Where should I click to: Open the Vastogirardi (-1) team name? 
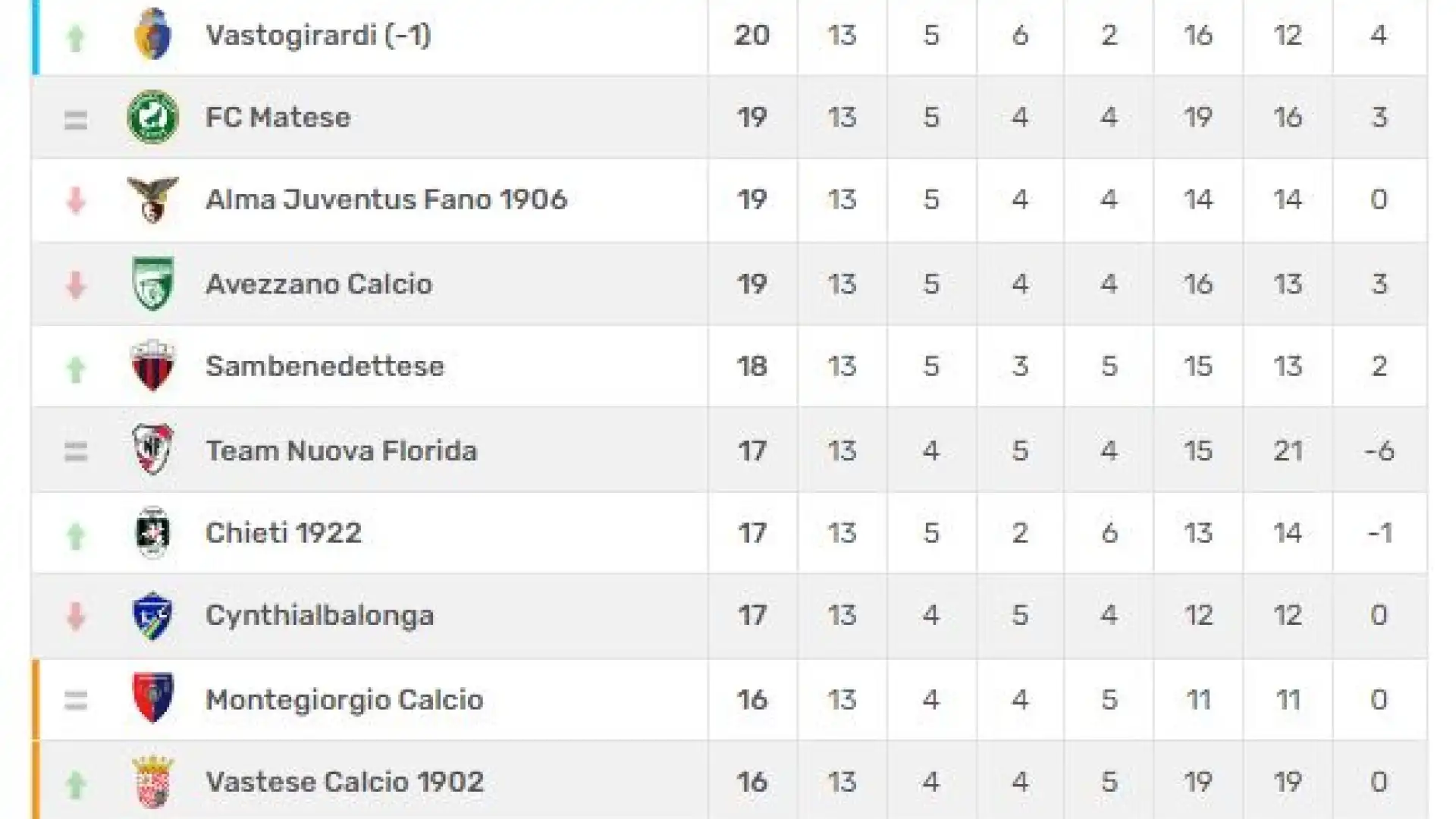tap(318, 35)
